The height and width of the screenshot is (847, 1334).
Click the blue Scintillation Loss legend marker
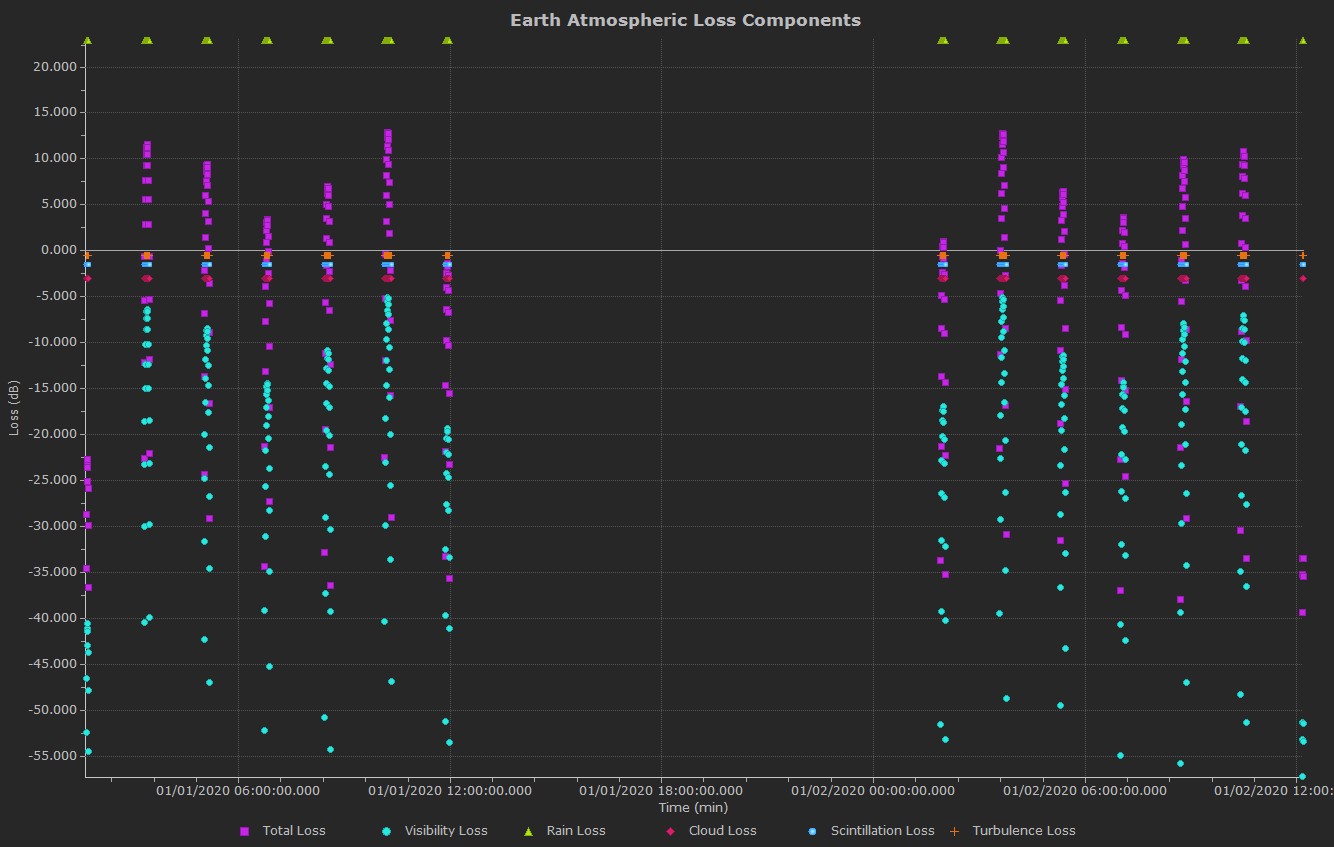coord(812,831)
